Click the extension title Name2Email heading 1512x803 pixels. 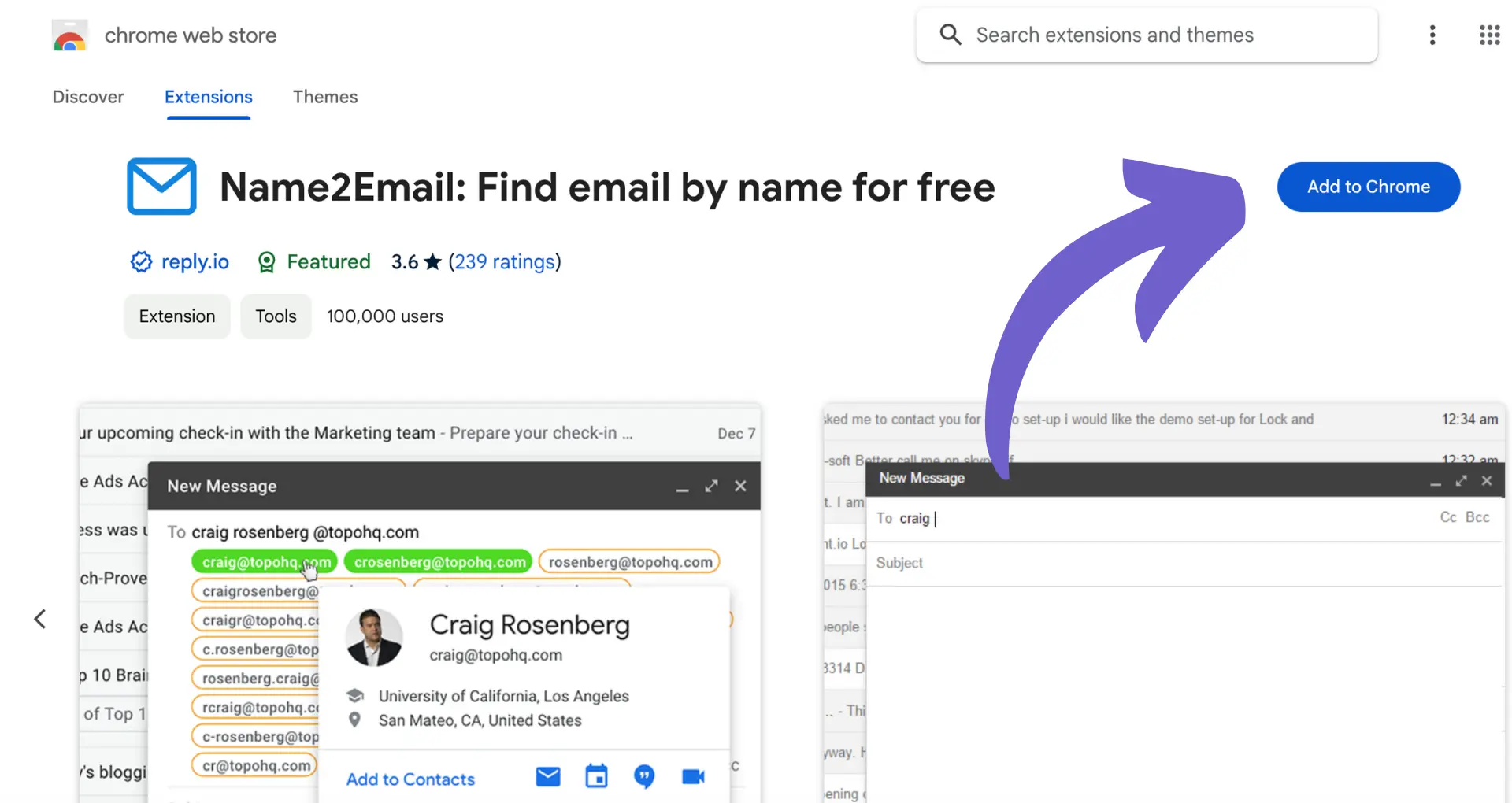[x=607, y=187]
